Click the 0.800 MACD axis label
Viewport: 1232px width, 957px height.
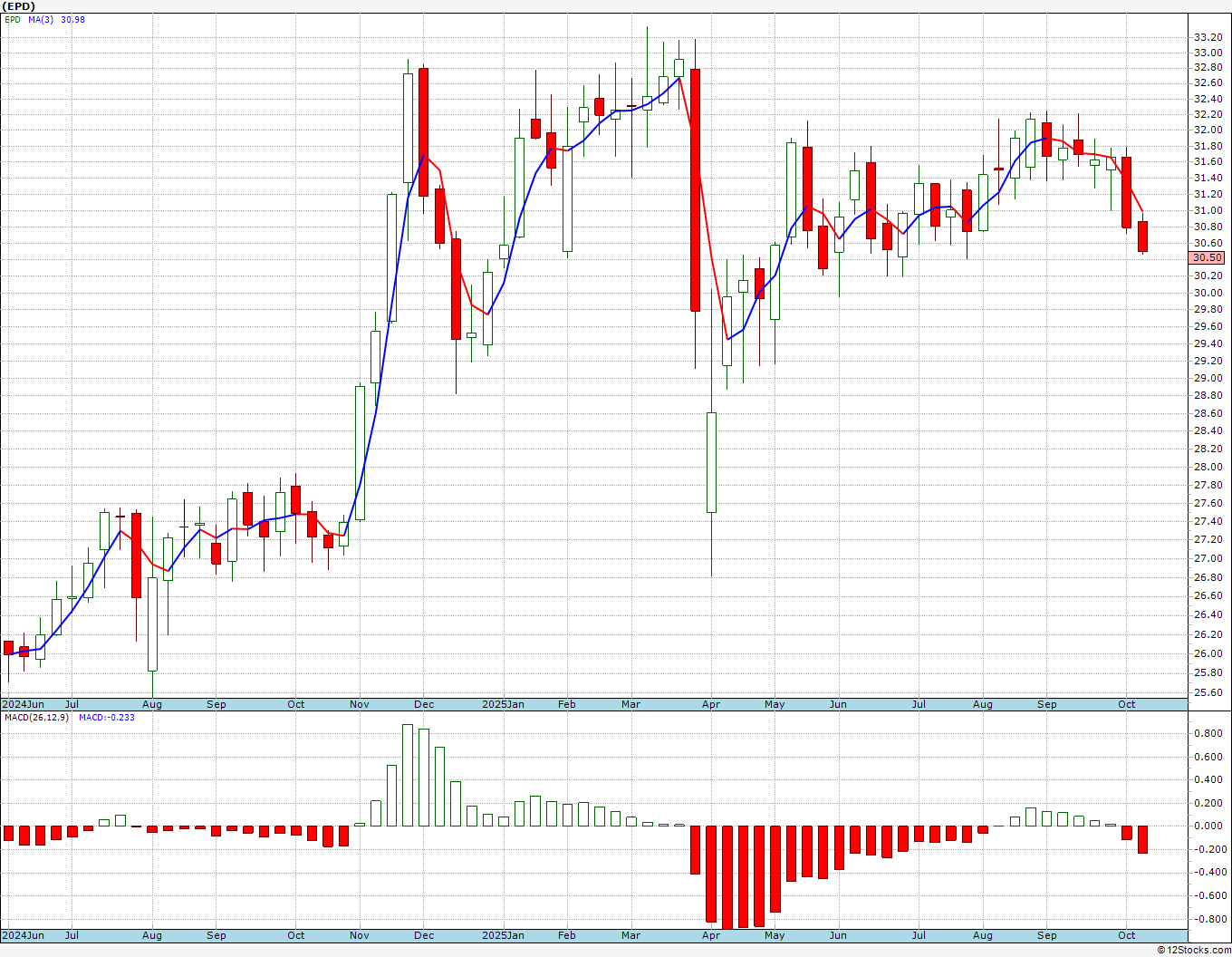click(1210, 733)
